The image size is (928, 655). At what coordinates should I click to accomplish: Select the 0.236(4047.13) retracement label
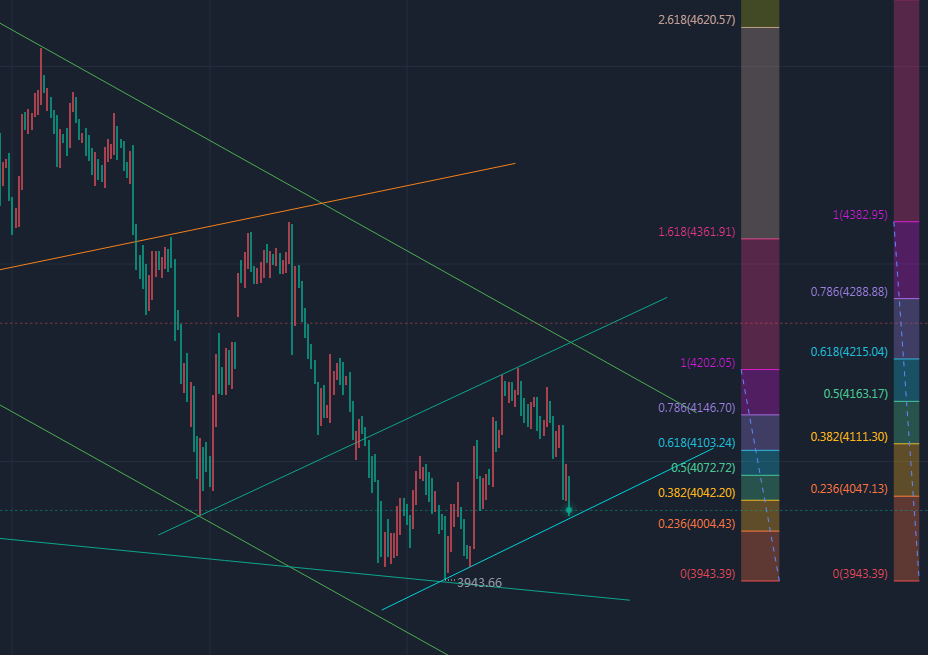(849, 489)
